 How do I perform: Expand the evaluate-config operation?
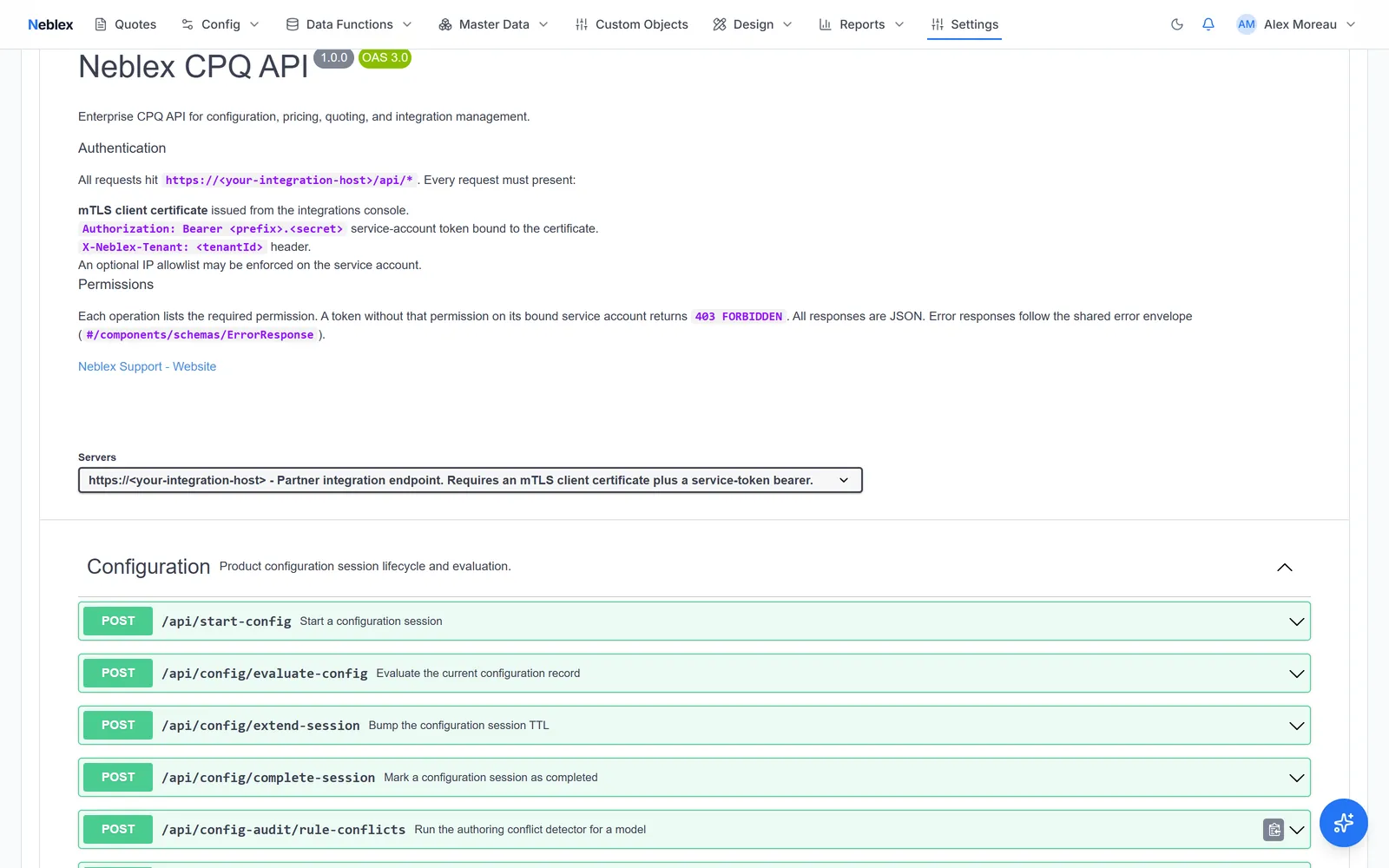click(x=1297, y=674)
